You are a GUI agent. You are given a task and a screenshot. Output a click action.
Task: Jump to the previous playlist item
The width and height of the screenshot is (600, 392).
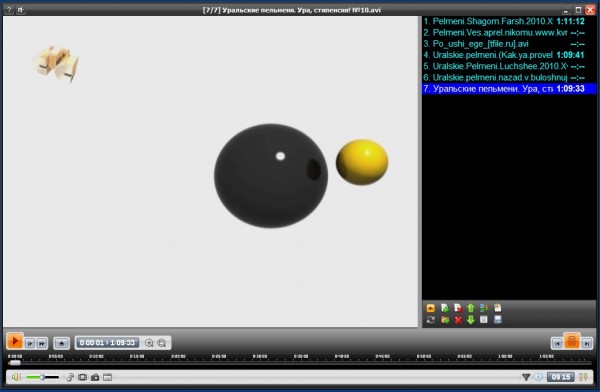(557, 343)
